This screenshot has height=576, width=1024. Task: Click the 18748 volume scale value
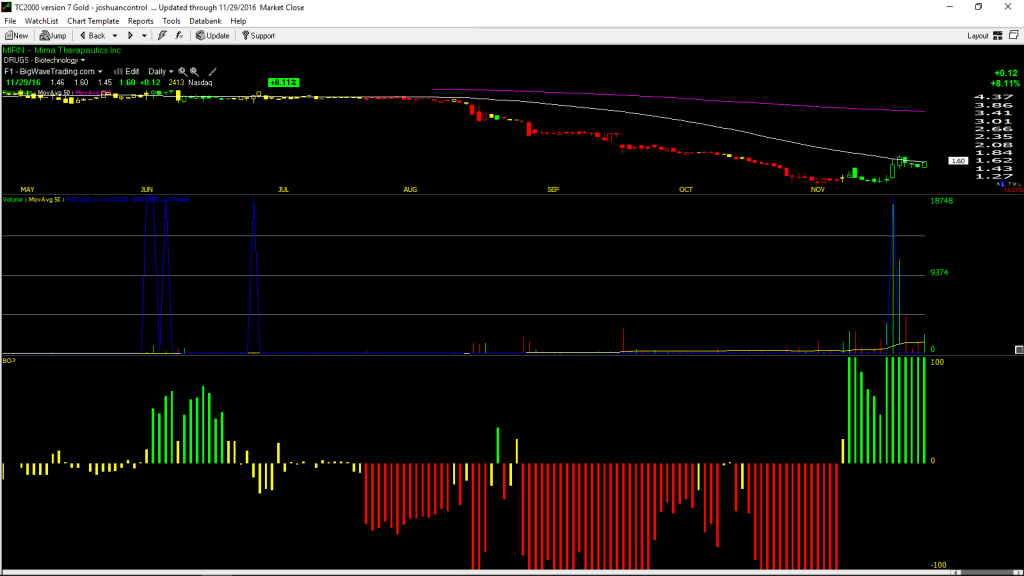[x=941, y=200]
